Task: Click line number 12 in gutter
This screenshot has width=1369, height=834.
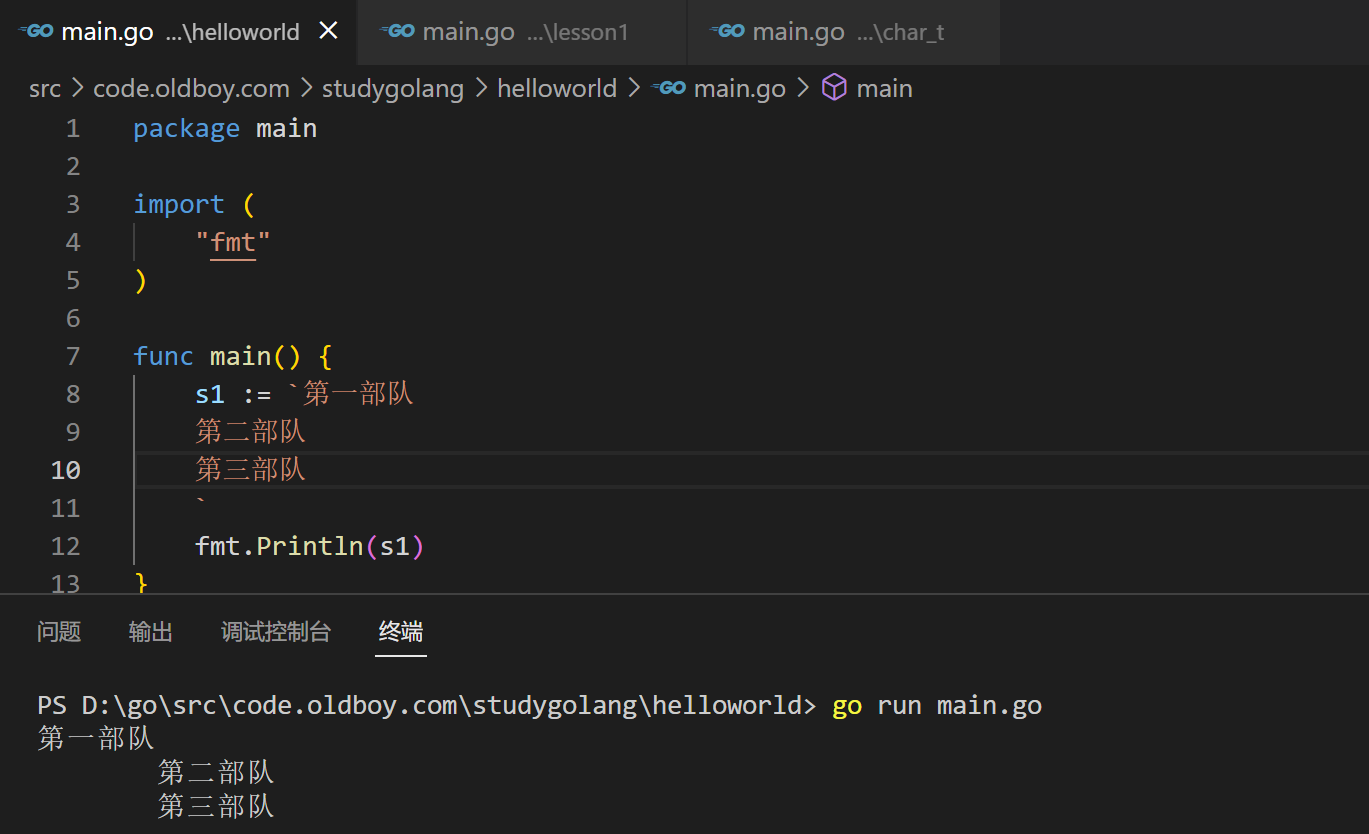Action: (x=66, y=546)
